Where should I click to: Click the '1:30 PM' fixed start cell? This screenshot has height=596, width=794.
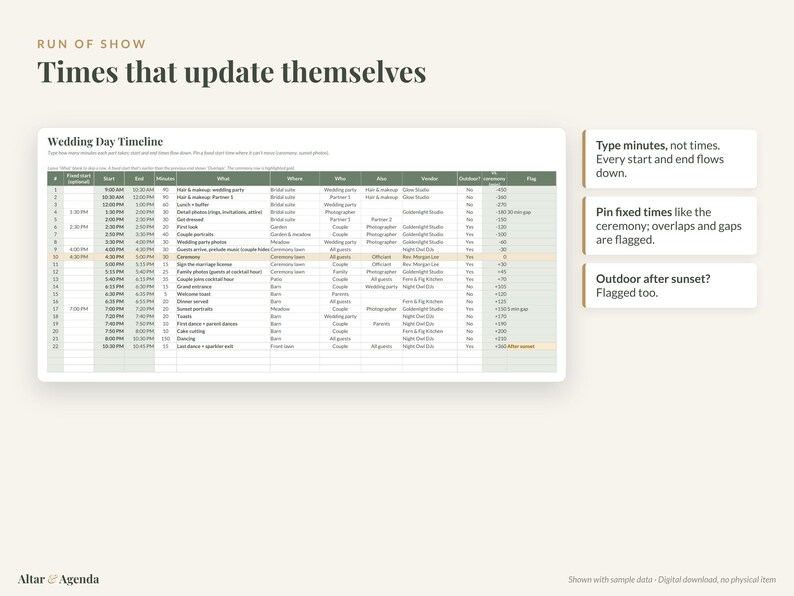point(79,212)
